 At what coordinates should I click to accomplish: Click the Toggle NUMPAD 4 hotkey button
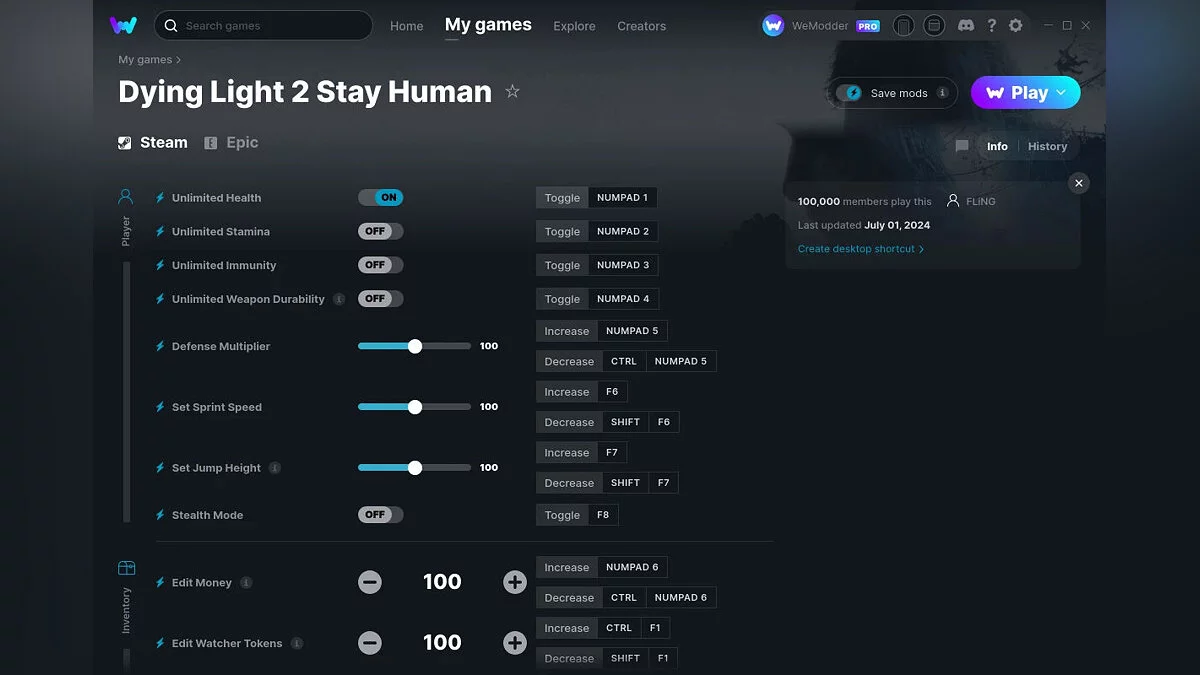[x=597, y=299]
